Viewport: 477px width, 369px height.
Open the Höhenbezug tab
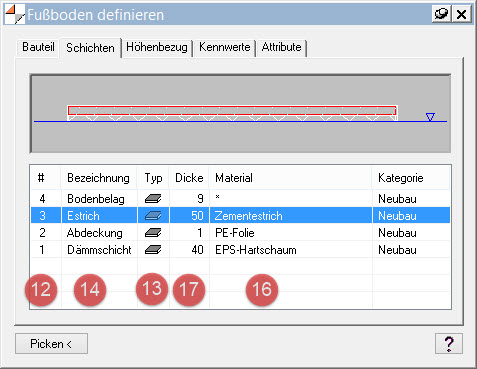157,47
